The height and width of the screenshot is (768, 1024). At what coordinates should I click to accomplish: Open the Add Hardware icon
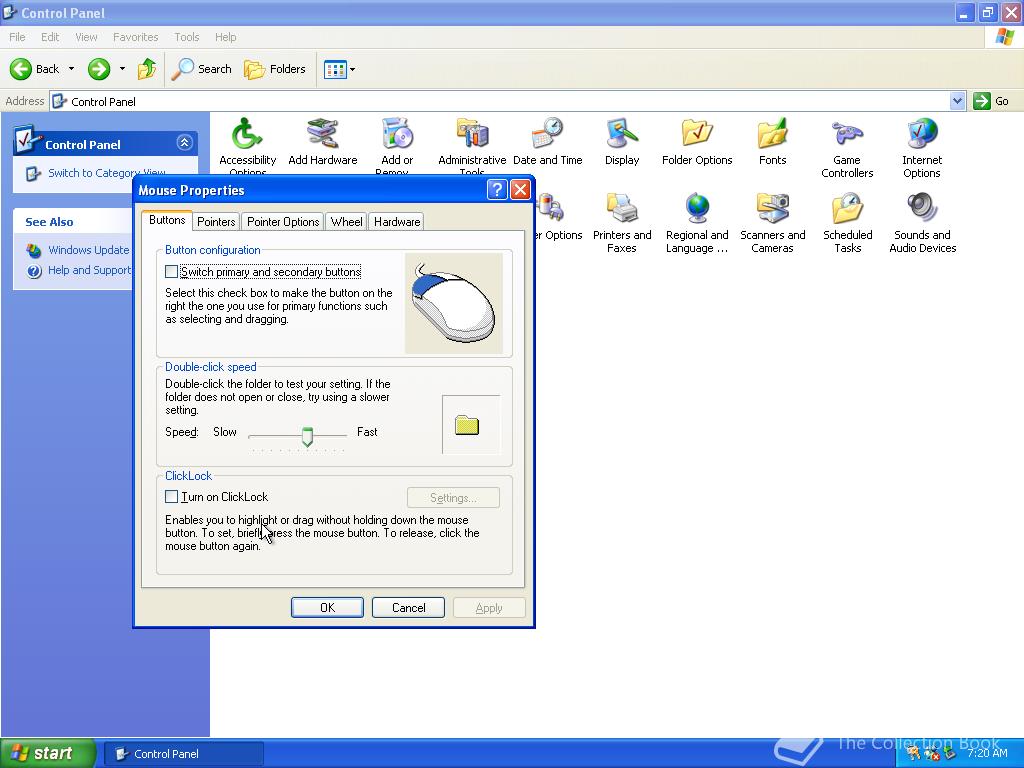323,134
